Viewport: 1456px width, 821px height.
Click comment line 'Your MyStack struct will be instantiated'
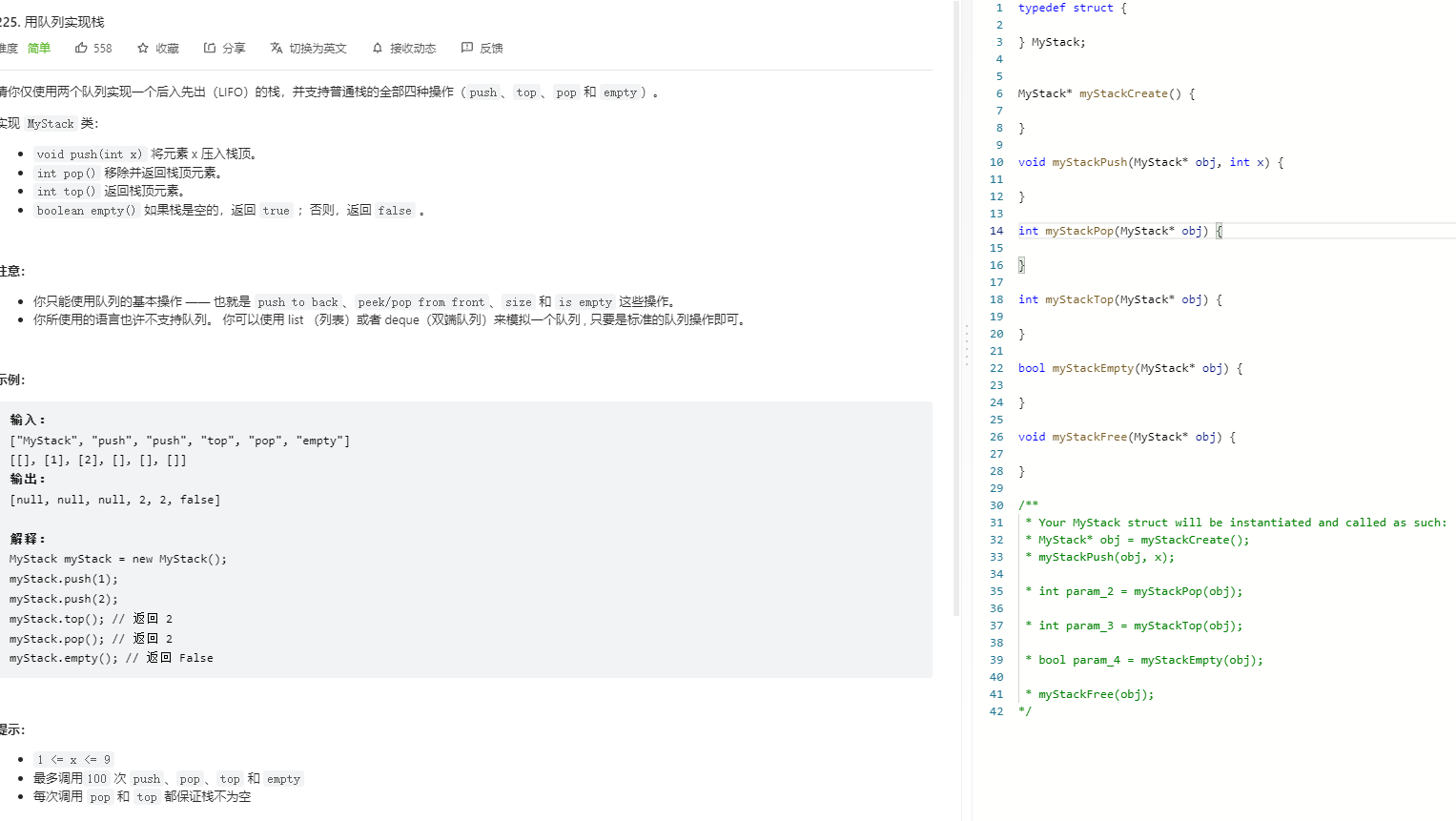tap(1236, 523)
